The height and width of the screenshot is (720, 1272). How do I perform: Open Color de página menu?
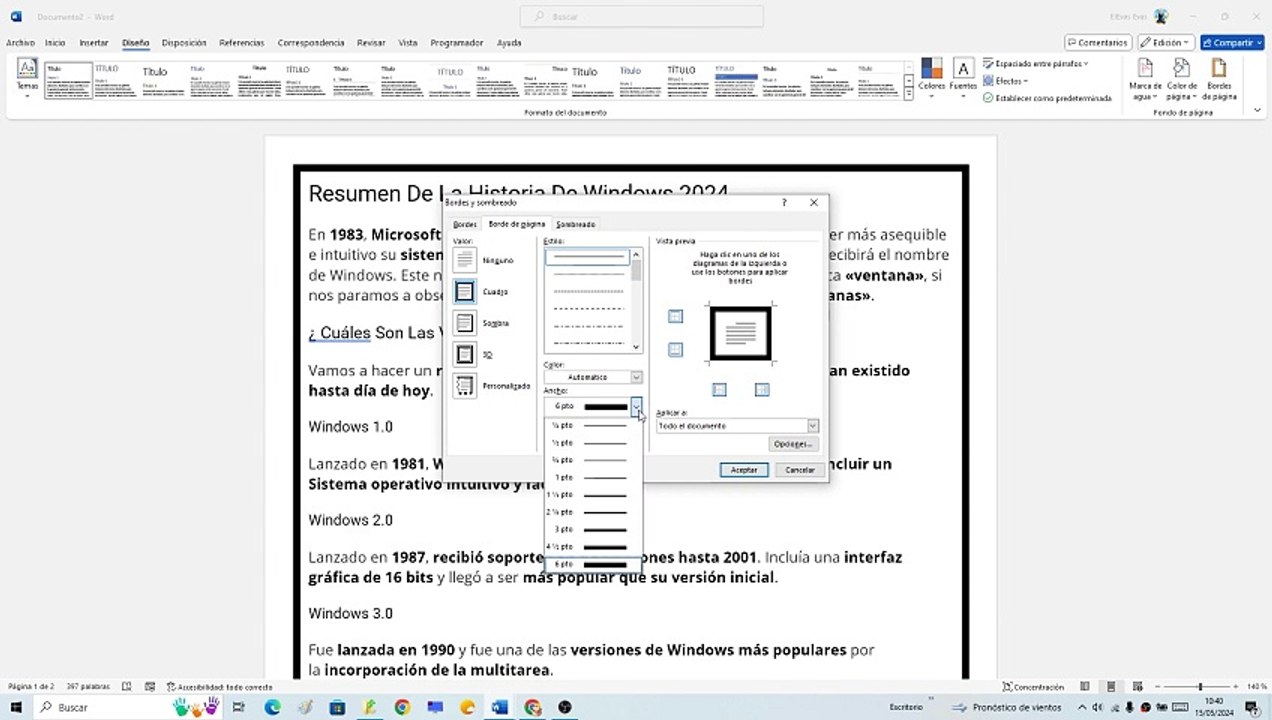1182,79
